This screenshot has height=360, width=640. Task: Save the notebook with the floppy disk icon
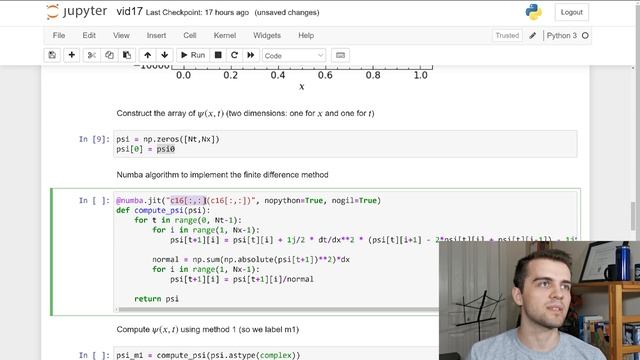(x=52, y=55)
